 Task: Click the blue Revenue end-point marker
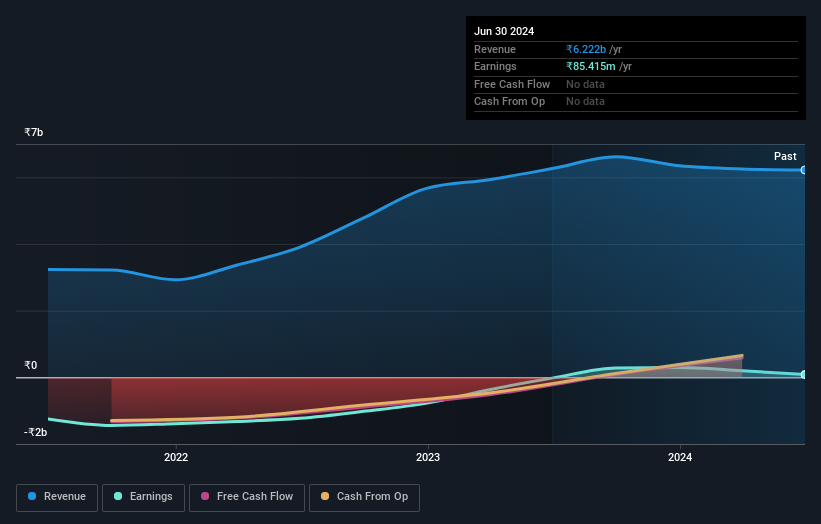click(804, 170)
